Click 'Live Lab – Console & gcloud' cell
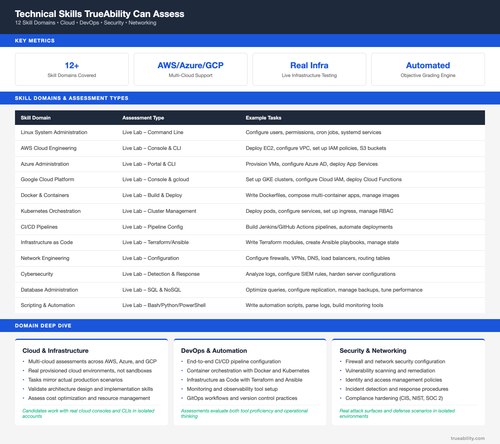Screen dimensions: 500x444 pos(156,179)
